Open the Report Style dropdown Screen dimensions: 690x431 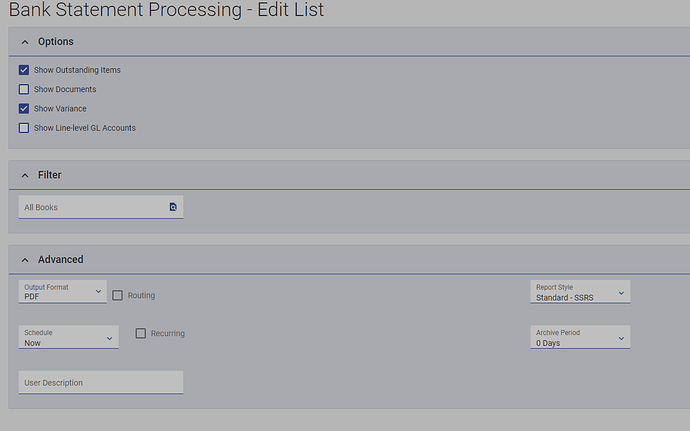pyautogui.click(x=580, y=292)
